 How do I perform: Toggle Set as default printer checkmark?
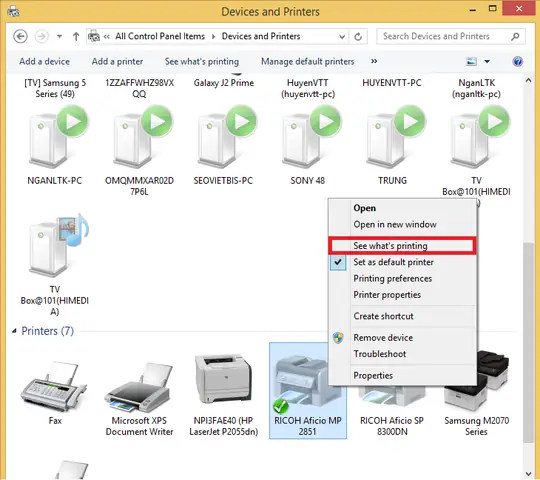point(338,262)
